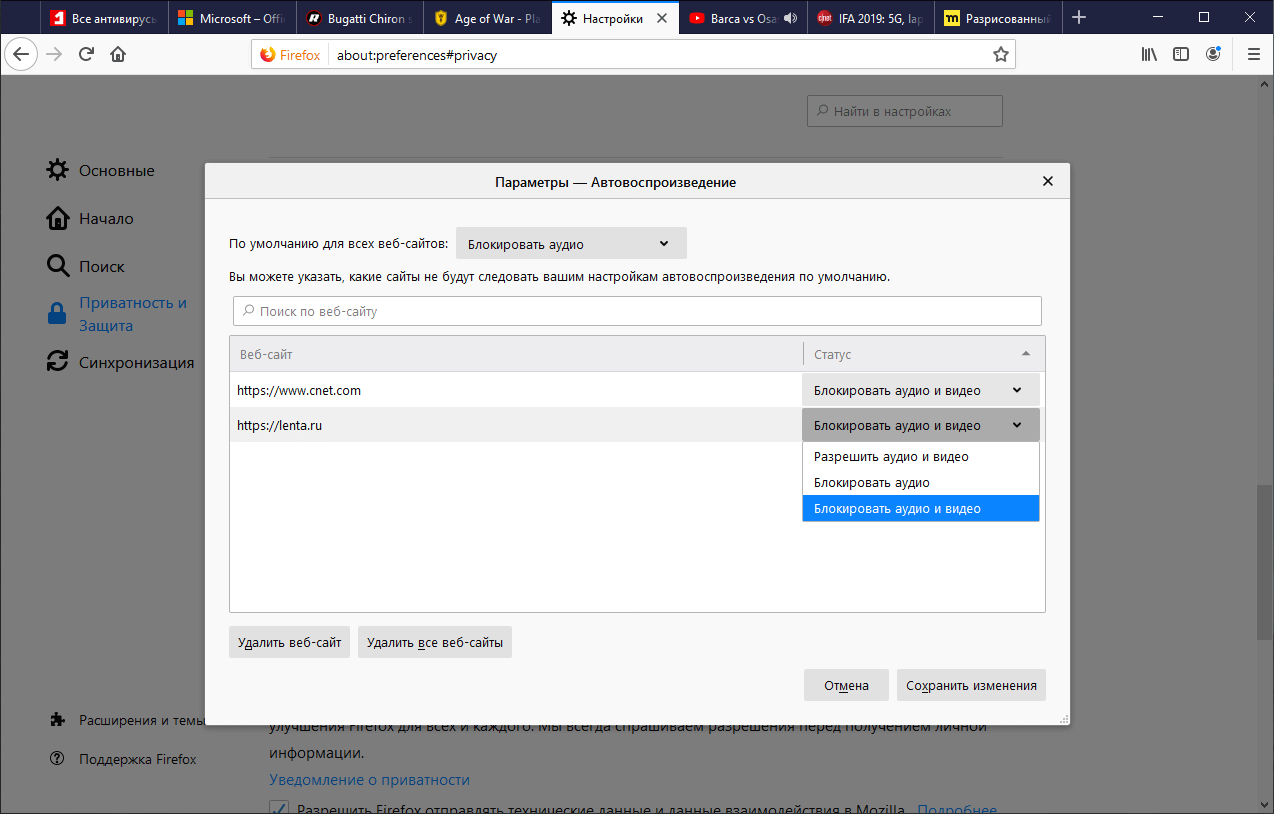Show sidebars using the sidebar icon
Image resolution: width=1274 pixels, height=814 pixels.
[x=1181, y=55]
